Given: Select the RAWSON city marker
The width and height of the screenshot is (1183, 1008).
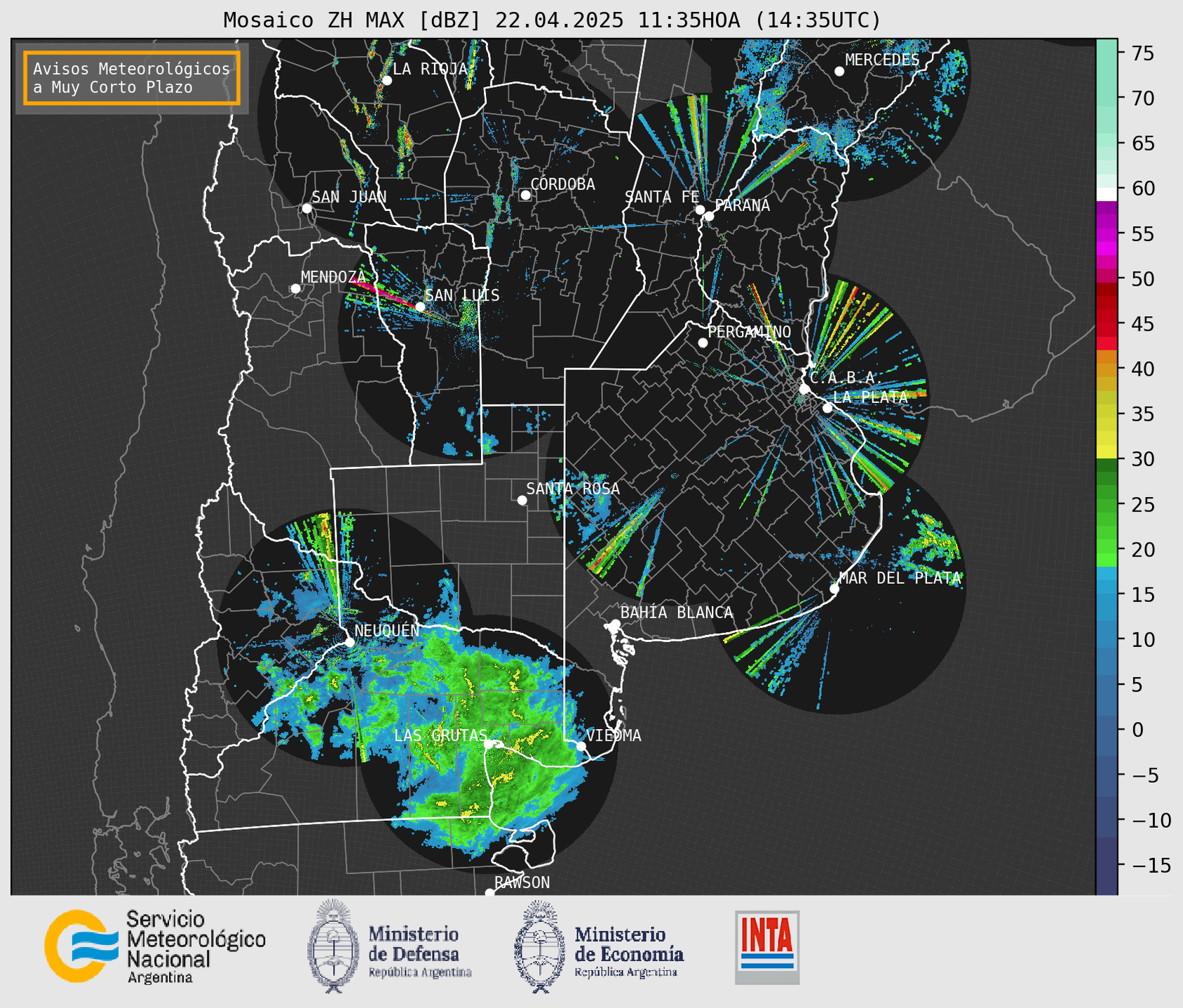Looking at the screenshot, I should coord(489,893).
